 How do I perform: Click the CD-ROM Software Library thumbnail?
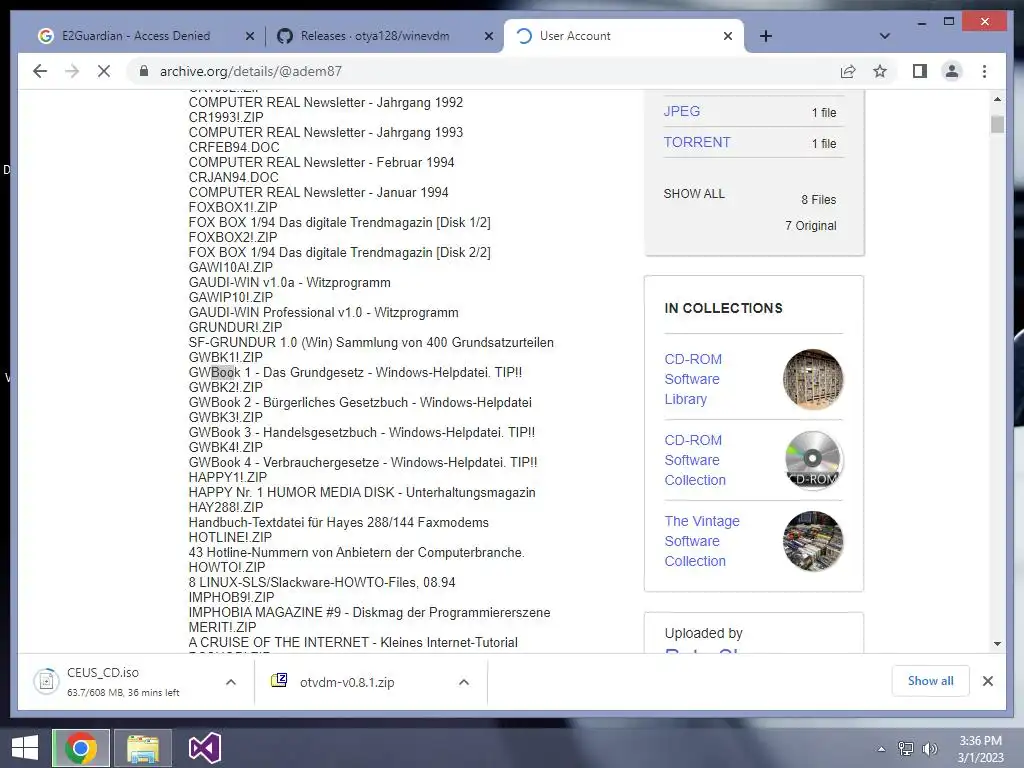pos(812,379)
